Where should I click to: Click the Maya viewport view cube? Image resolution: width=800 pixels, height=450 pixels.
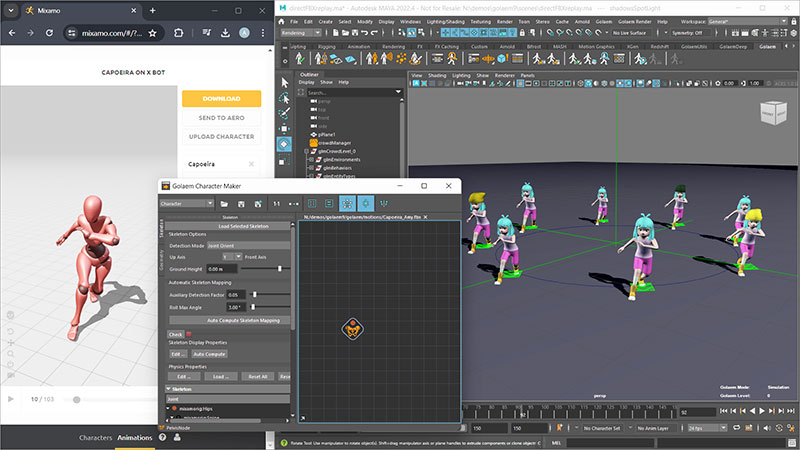pyautogui.click(x=773, y=113)
